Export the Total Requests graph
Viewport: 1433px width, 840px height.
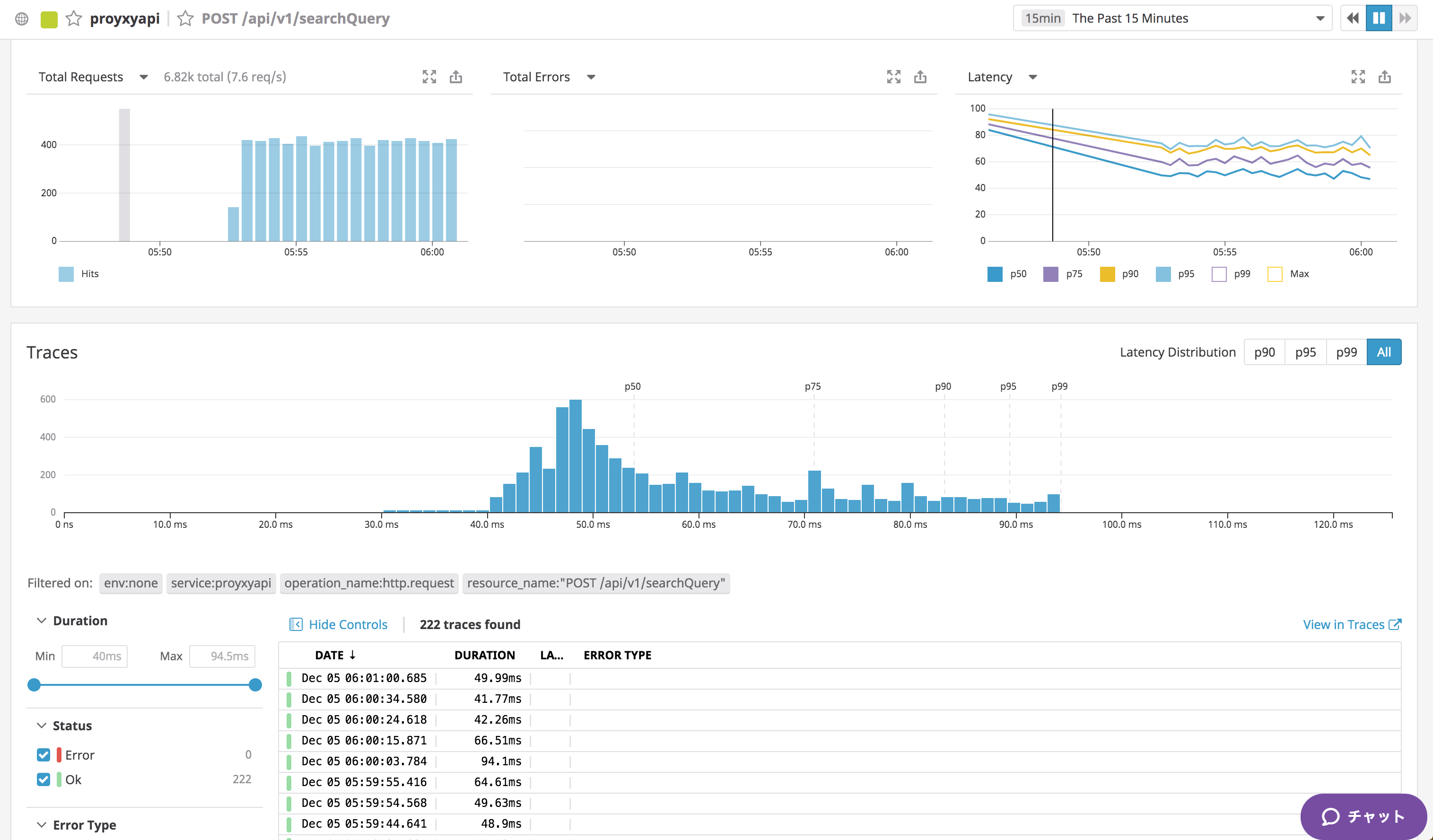click(x=456, y=77)
